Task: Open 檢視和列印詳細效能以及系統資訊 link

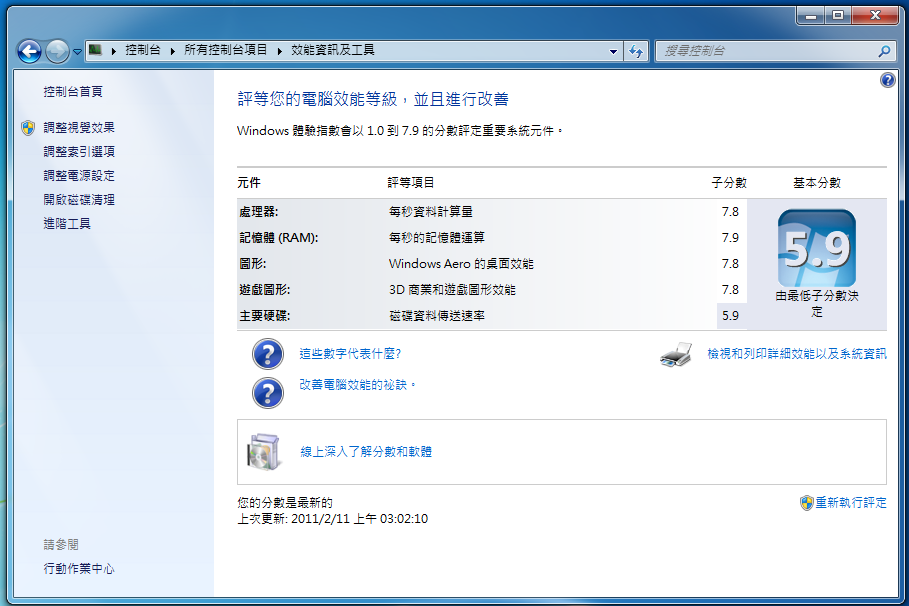Action: pos(797,354)
